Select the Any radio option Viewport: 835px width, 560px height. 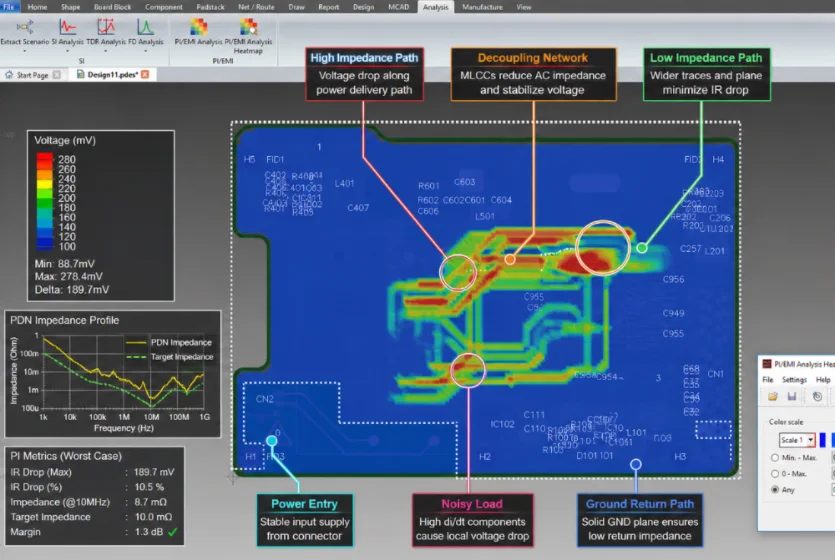point(775,490)
